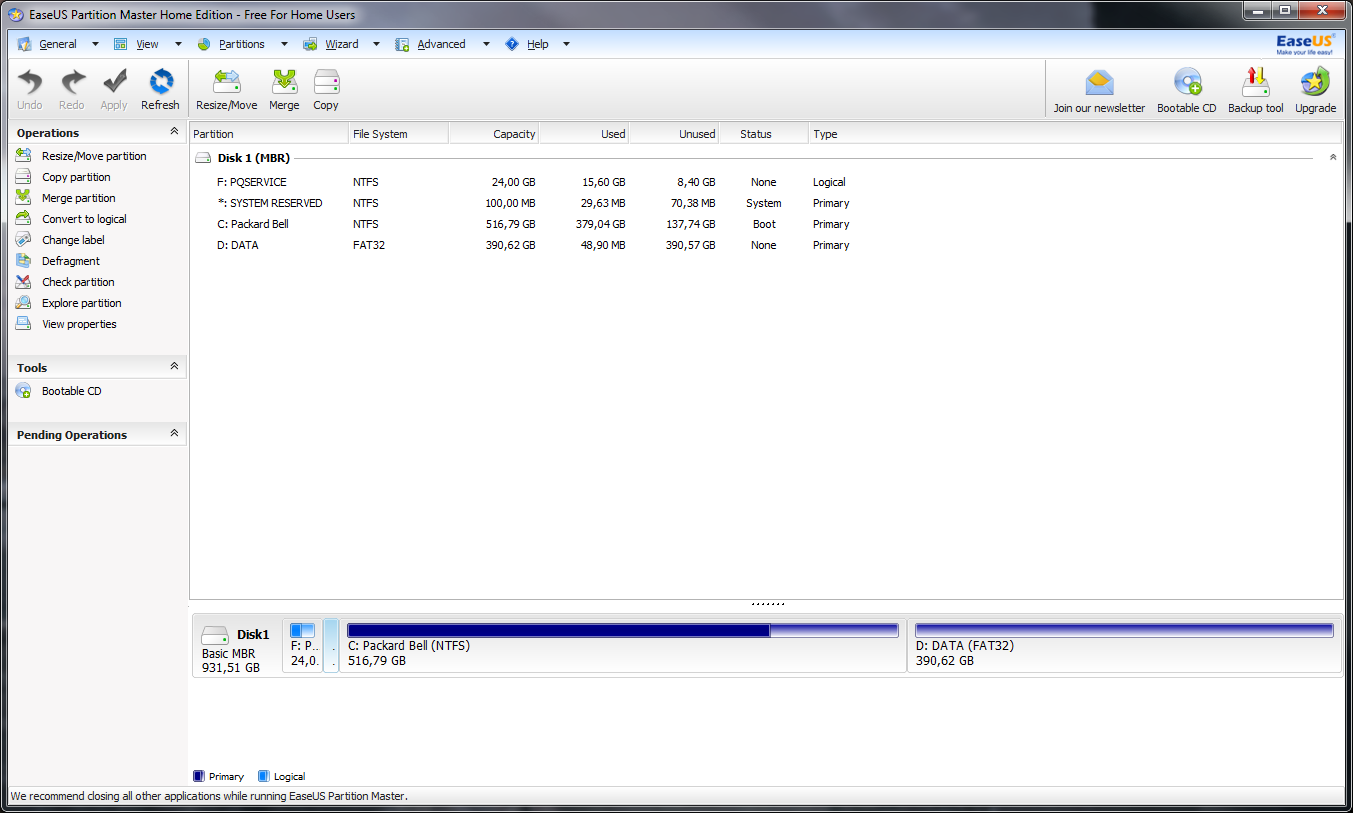Choose Change label operation
This screenshot has width=1353, height=813.
point(73,240)
